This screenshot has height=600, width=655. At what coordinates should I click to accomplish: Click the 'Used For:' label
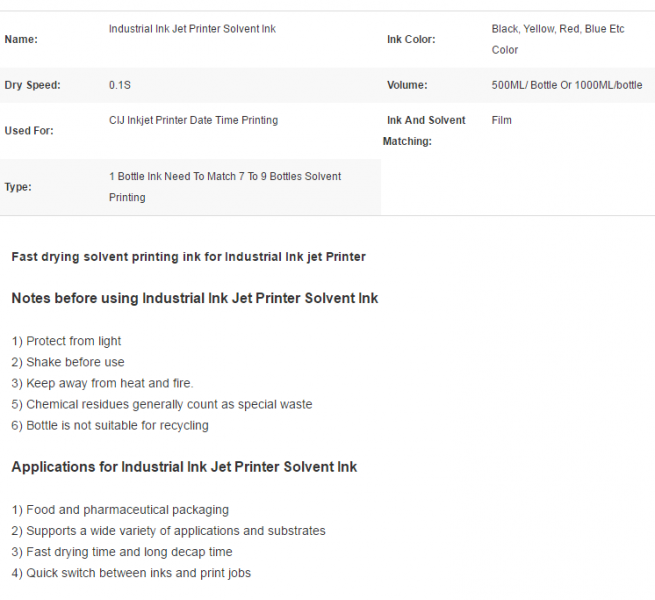coord(29,131)
